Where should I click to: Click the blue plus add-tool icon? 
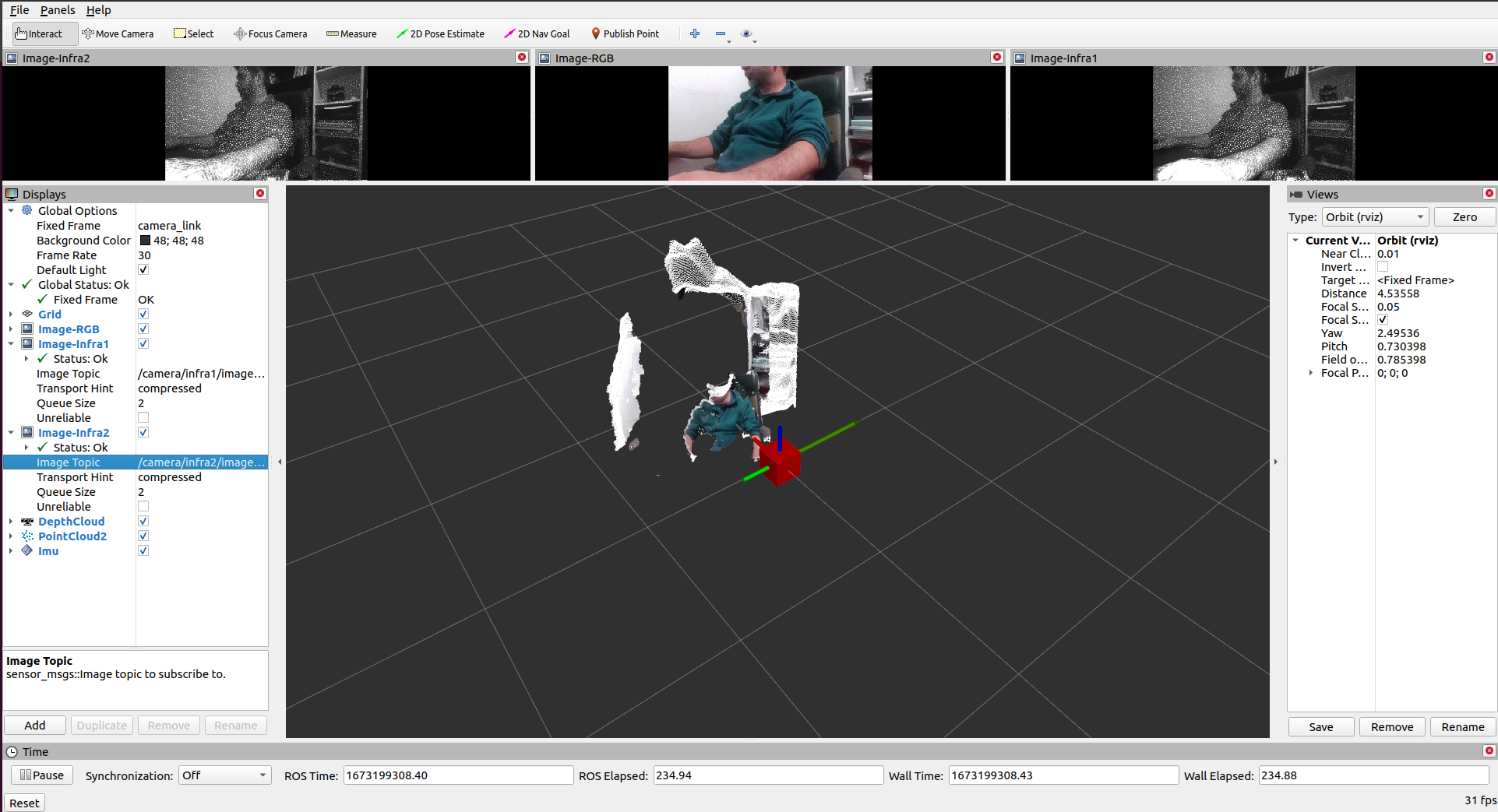click(x=695, y=33)
